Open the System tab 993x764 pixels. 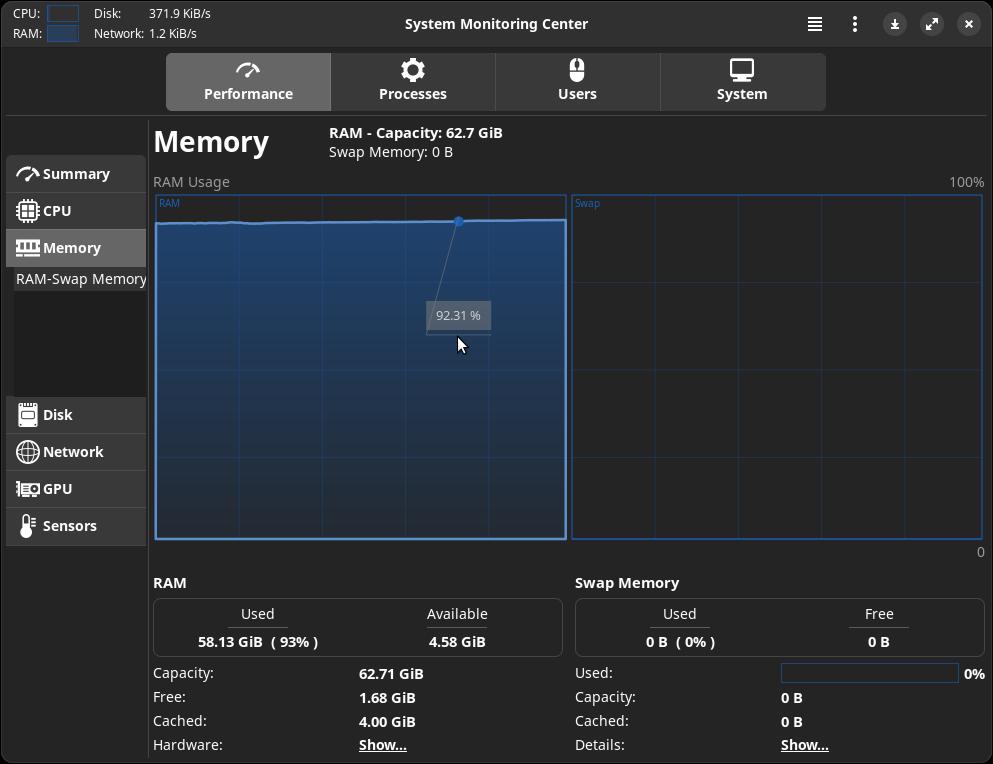(742, 82)
